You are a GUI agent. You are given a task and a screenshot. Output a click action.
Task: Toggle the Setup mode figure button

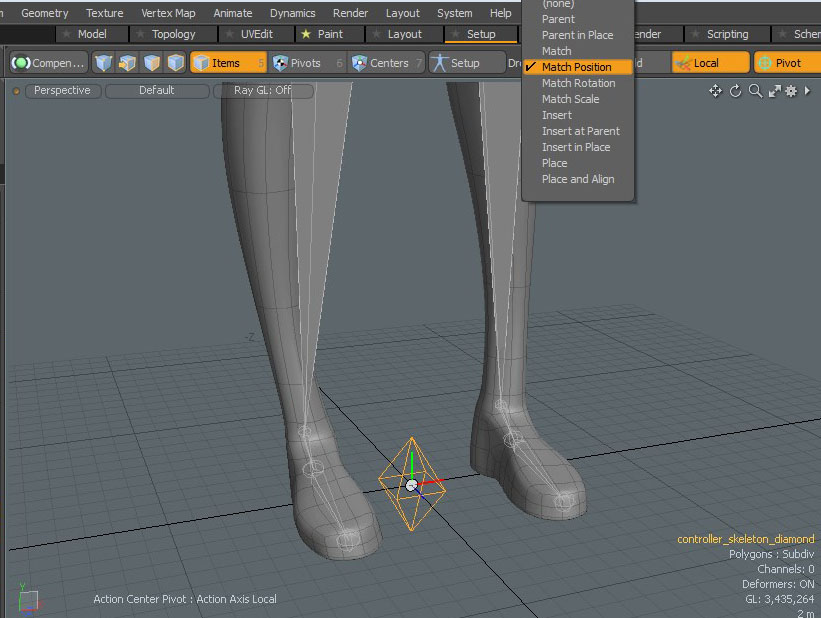tap(467, 63)
